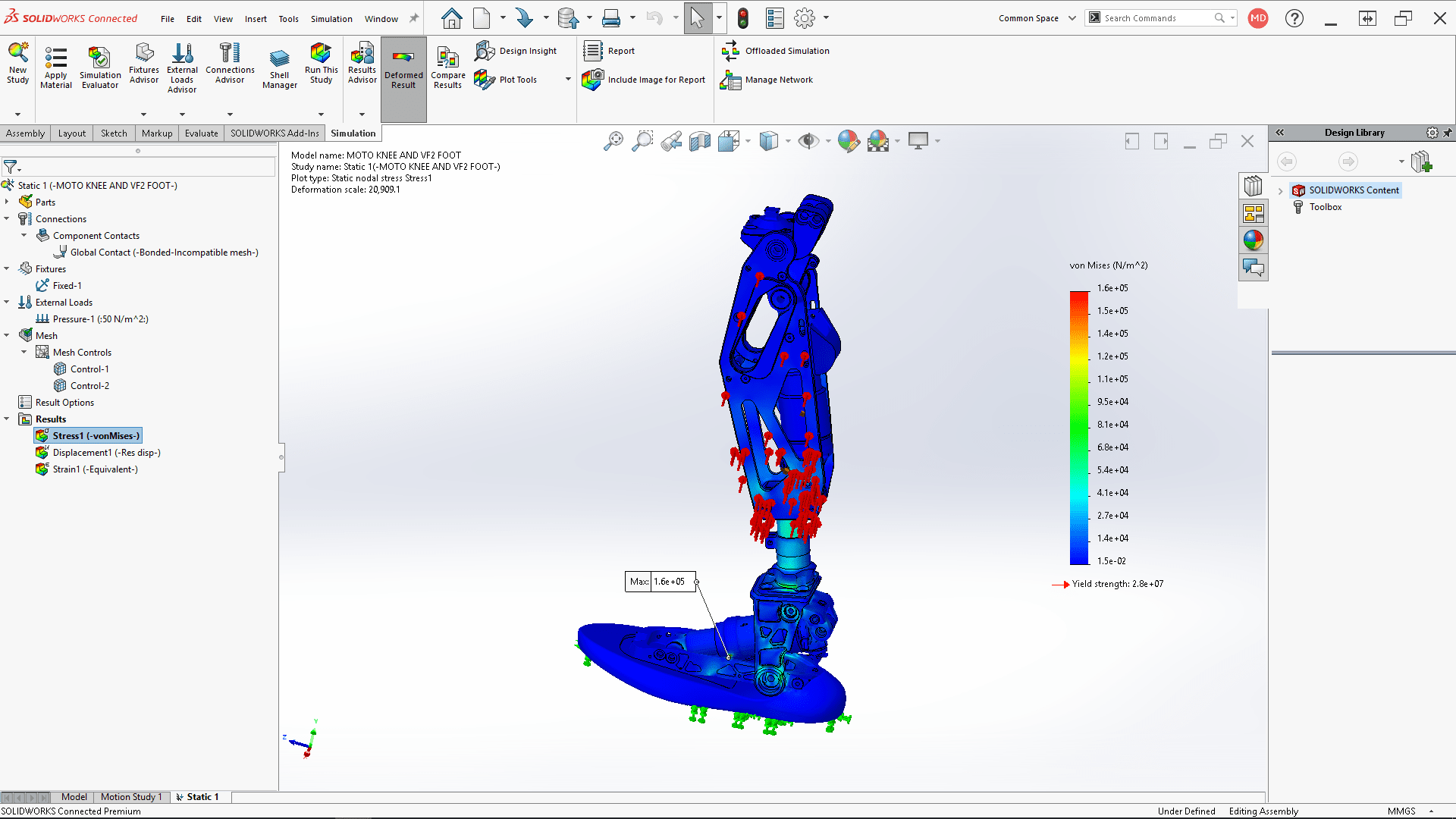Image resolution: width=1456 pixels, height=819 pixels.
Task: Collapse the Results folder
Action: point(7,419)
